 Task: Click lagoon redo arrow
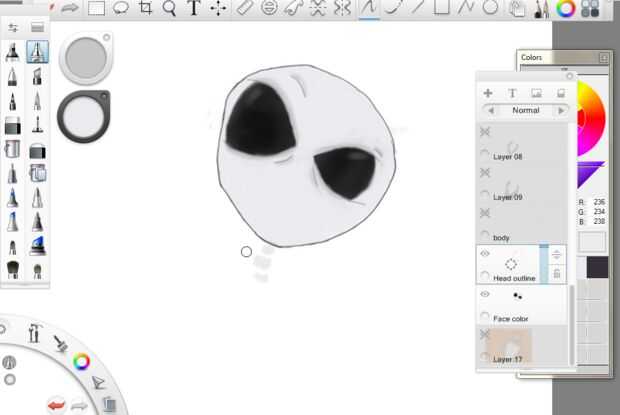[x=79, y=405]
